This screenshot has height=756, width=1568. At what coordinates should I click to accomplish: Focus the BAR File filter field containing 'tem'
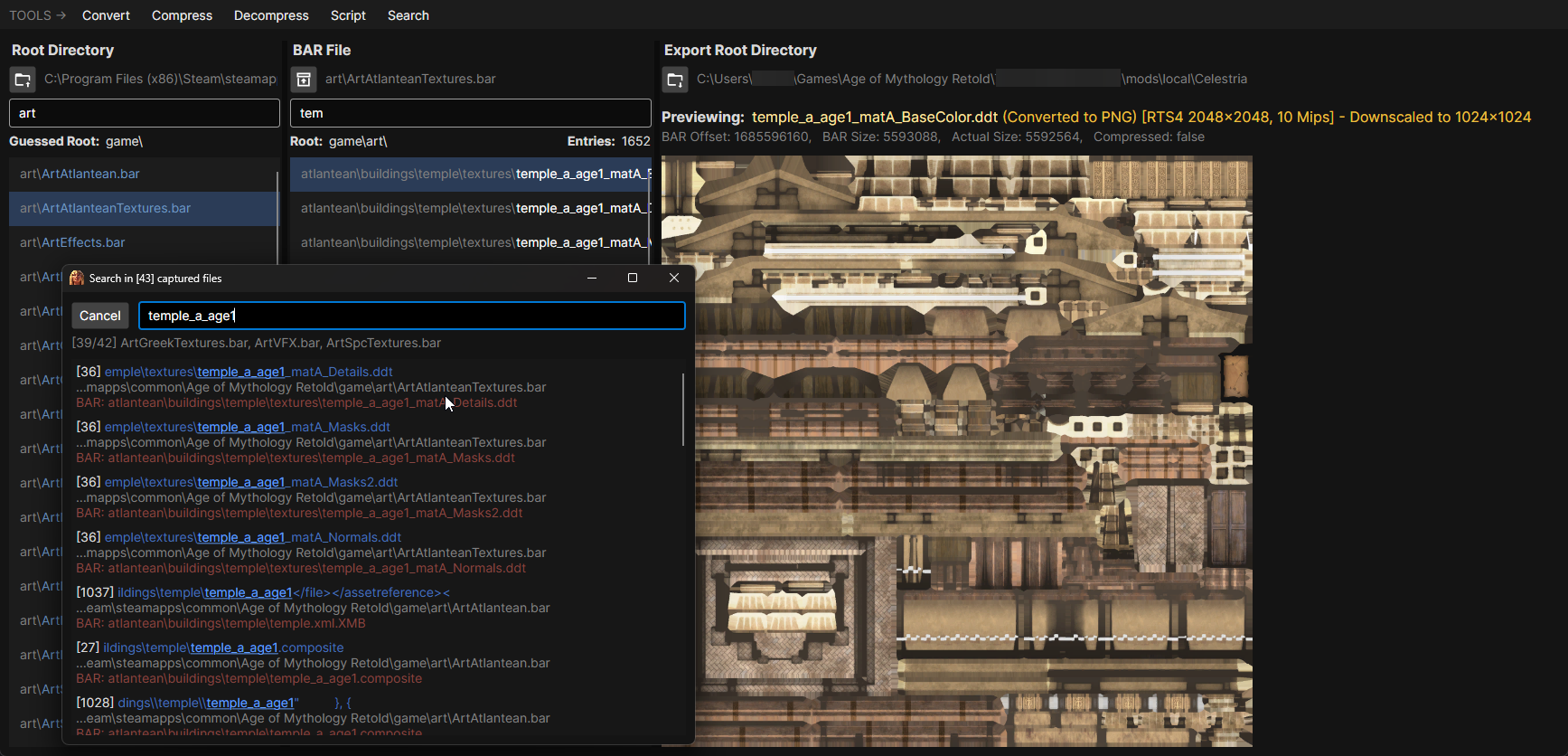click(471, 113)
